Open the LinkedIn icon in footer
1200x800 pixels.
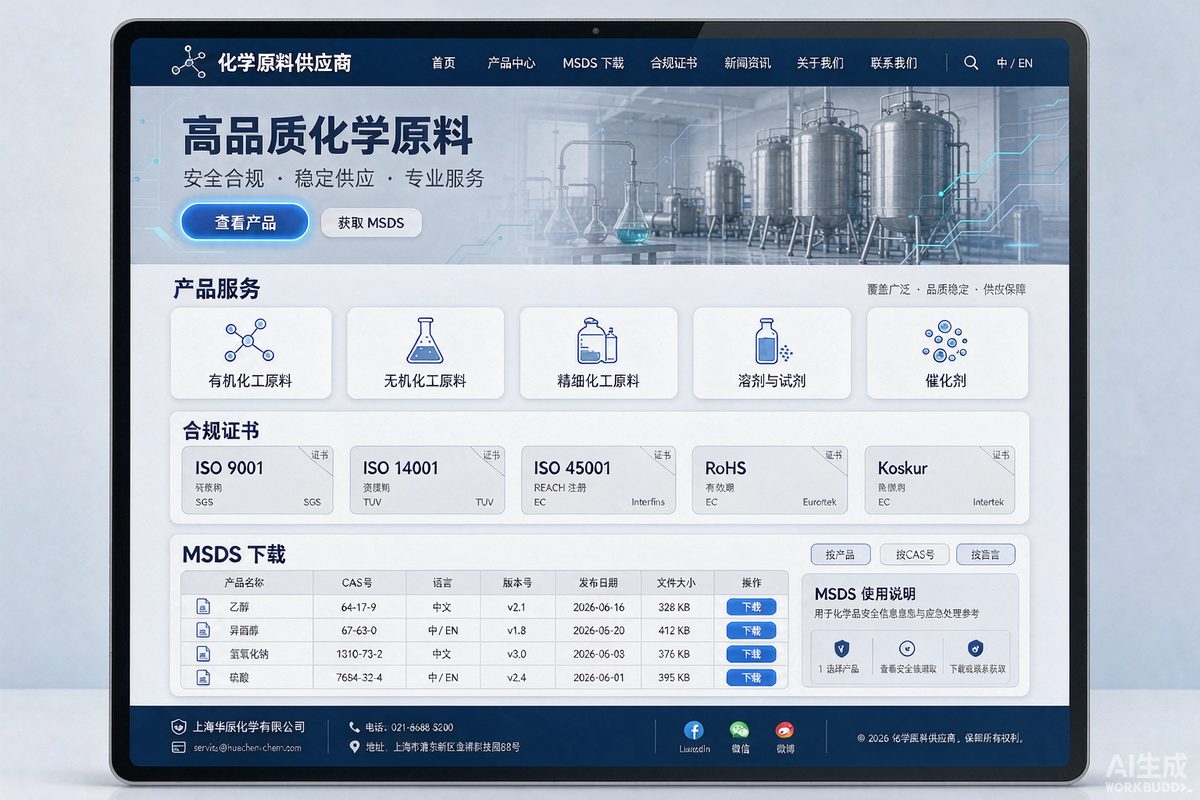point(693,730)
